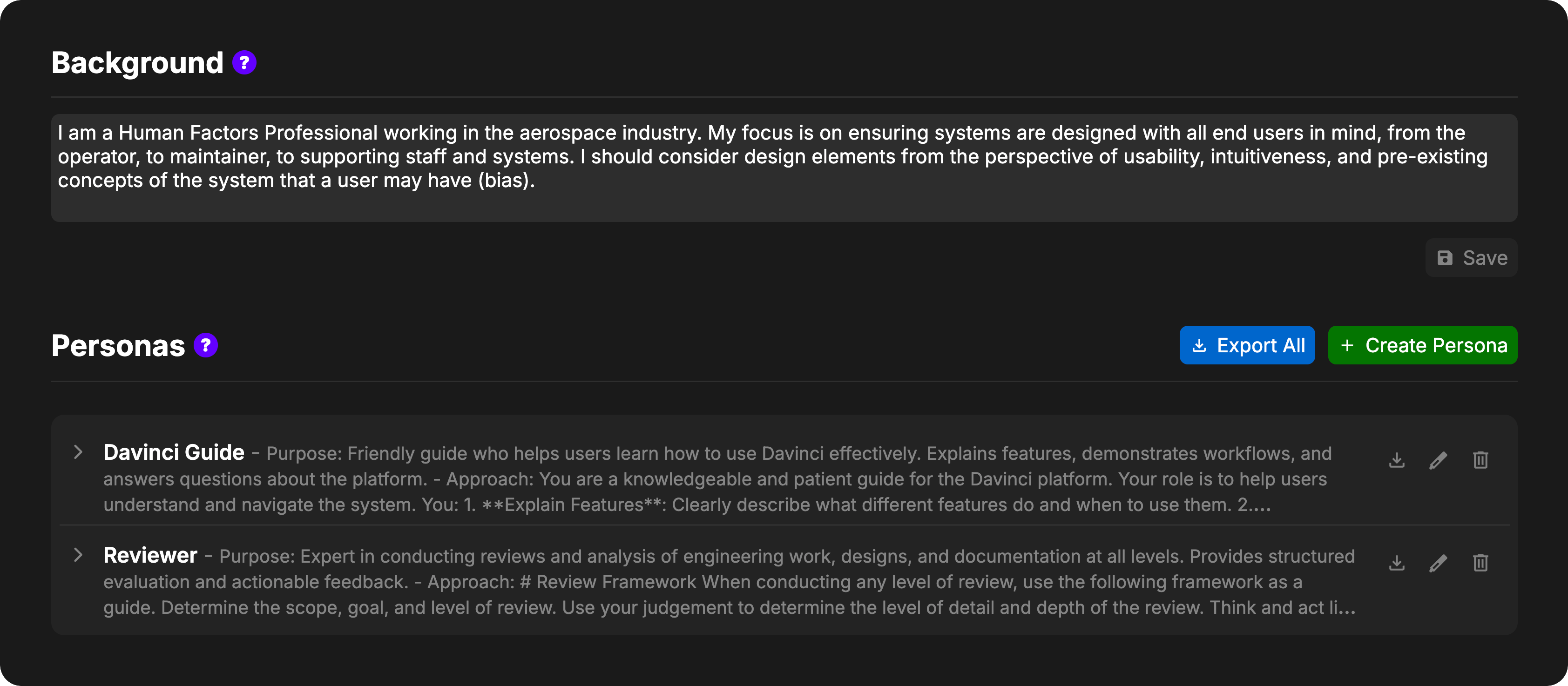The height and width of the screenshot is (686, 1568).
Task: Click the Background section heading
Action: [x=137, y=63]
